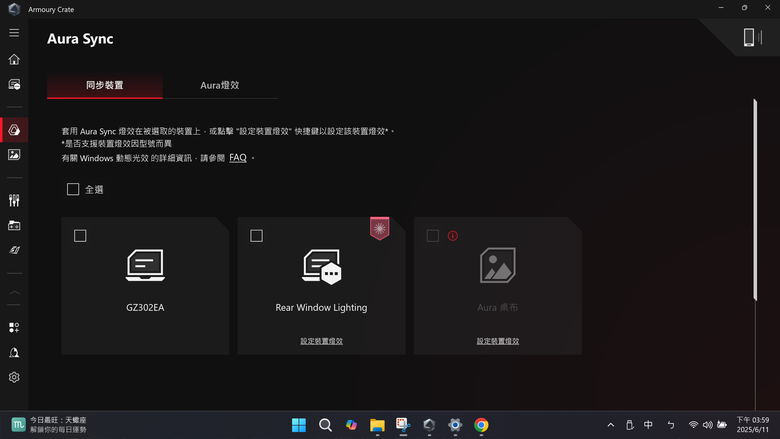Screen dimensions: 780x439
Task: Tick the Aura 桌布 checkbox
Action: (433, 236)
